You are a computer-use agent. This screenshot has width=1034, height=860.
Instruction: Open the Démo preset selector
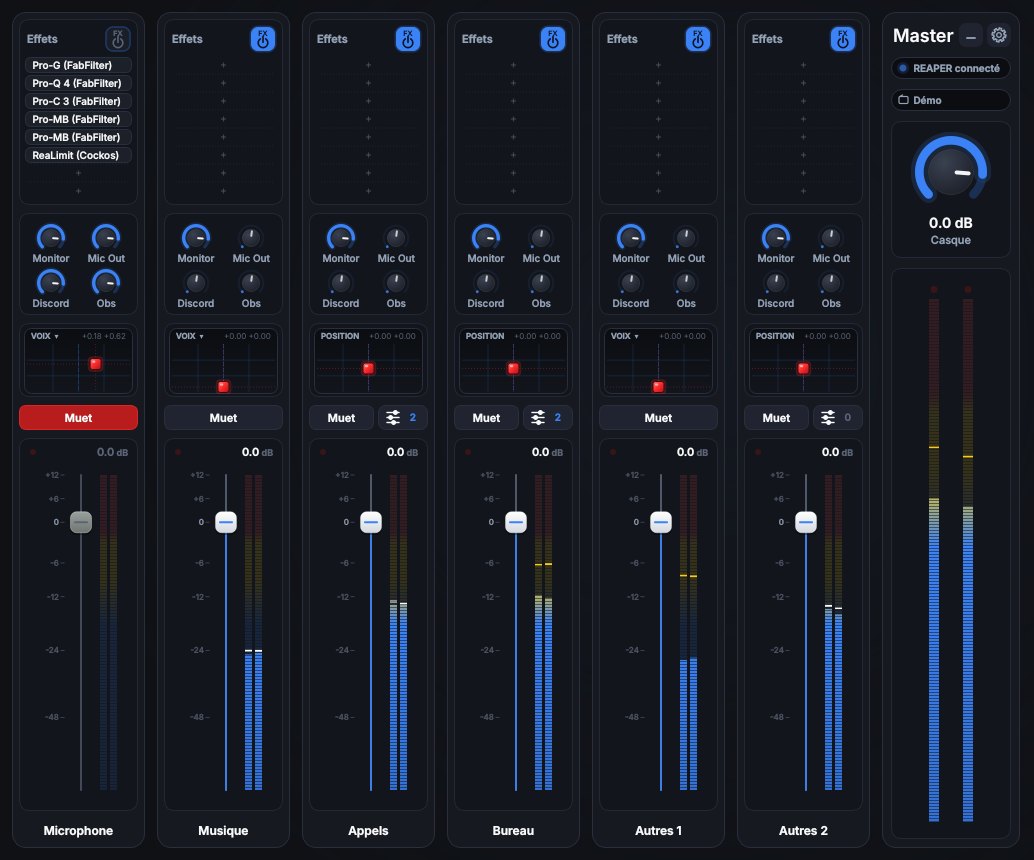pyautogui.click(x=950, y=100)
